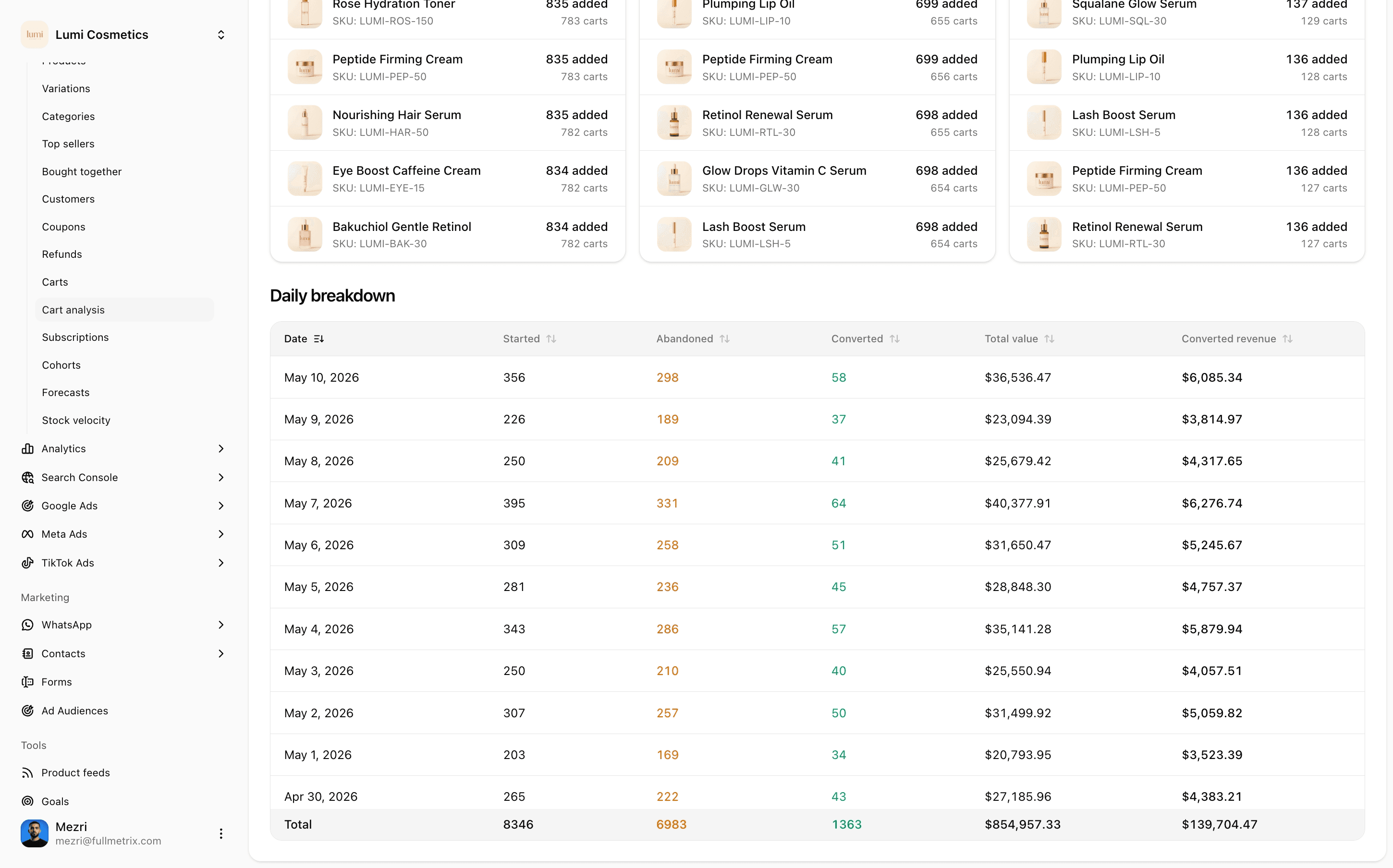Click the Goals bullseye icon
Viewport: 1393px width, 868px height.
click(x=27, y=801)
